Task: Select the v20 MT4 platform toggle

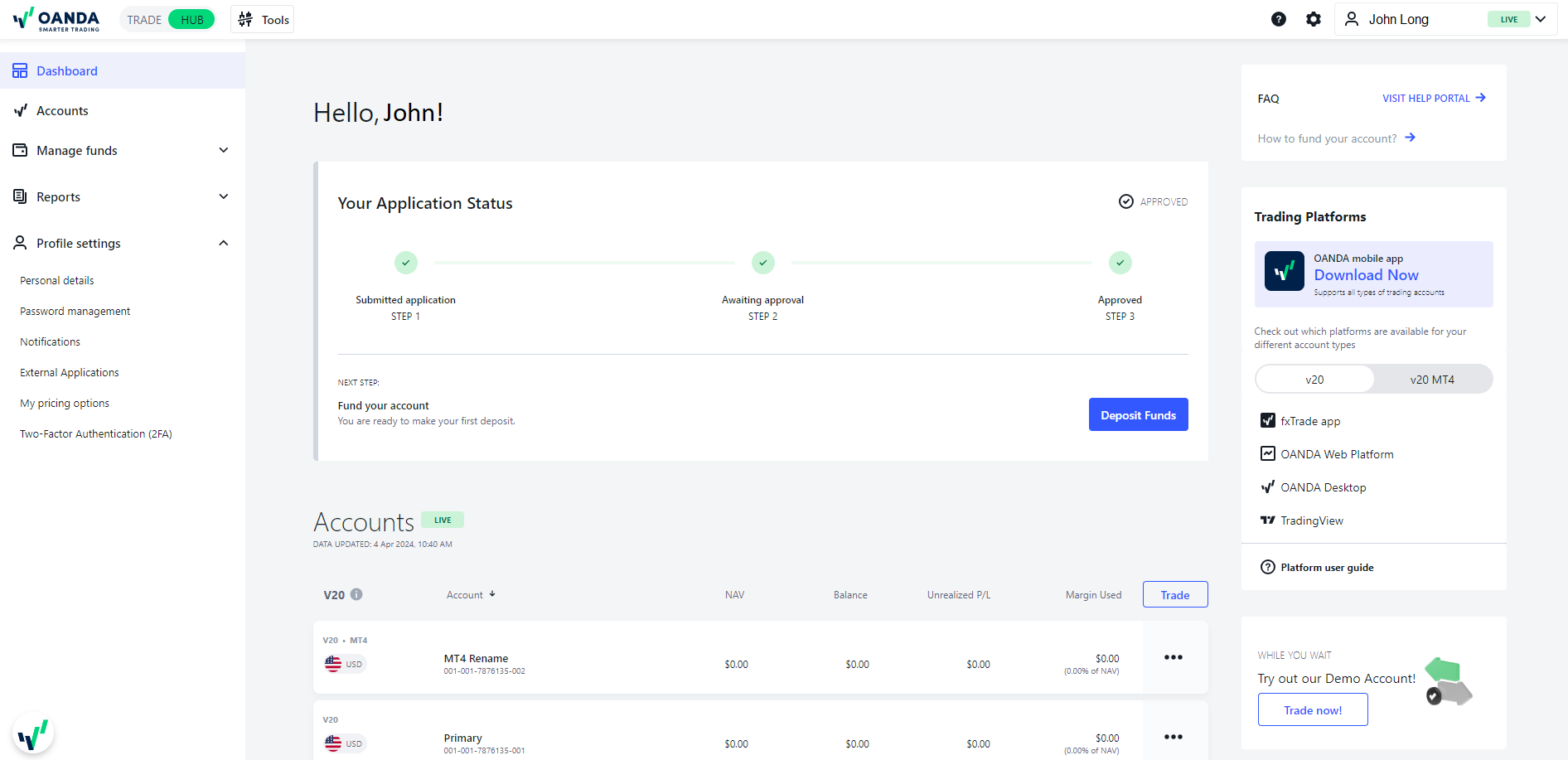Action: pos(1432,380)
